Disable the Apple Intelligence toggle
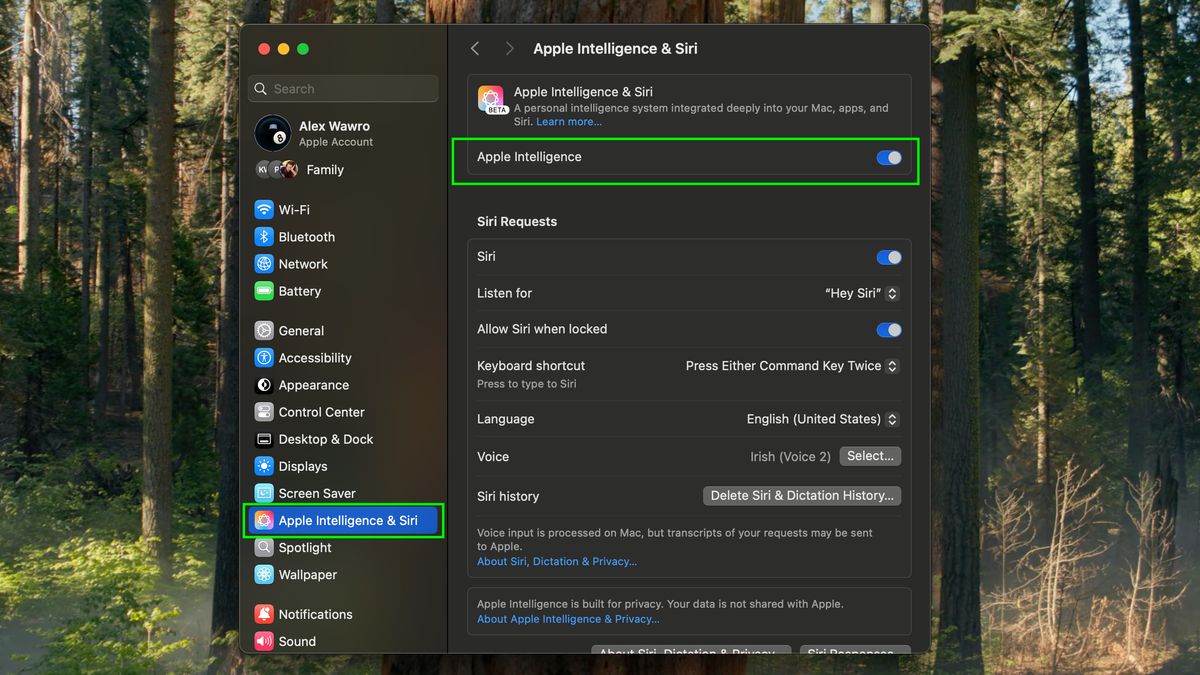This screenshot has height=675, width=1200. (x=888, y=157)
